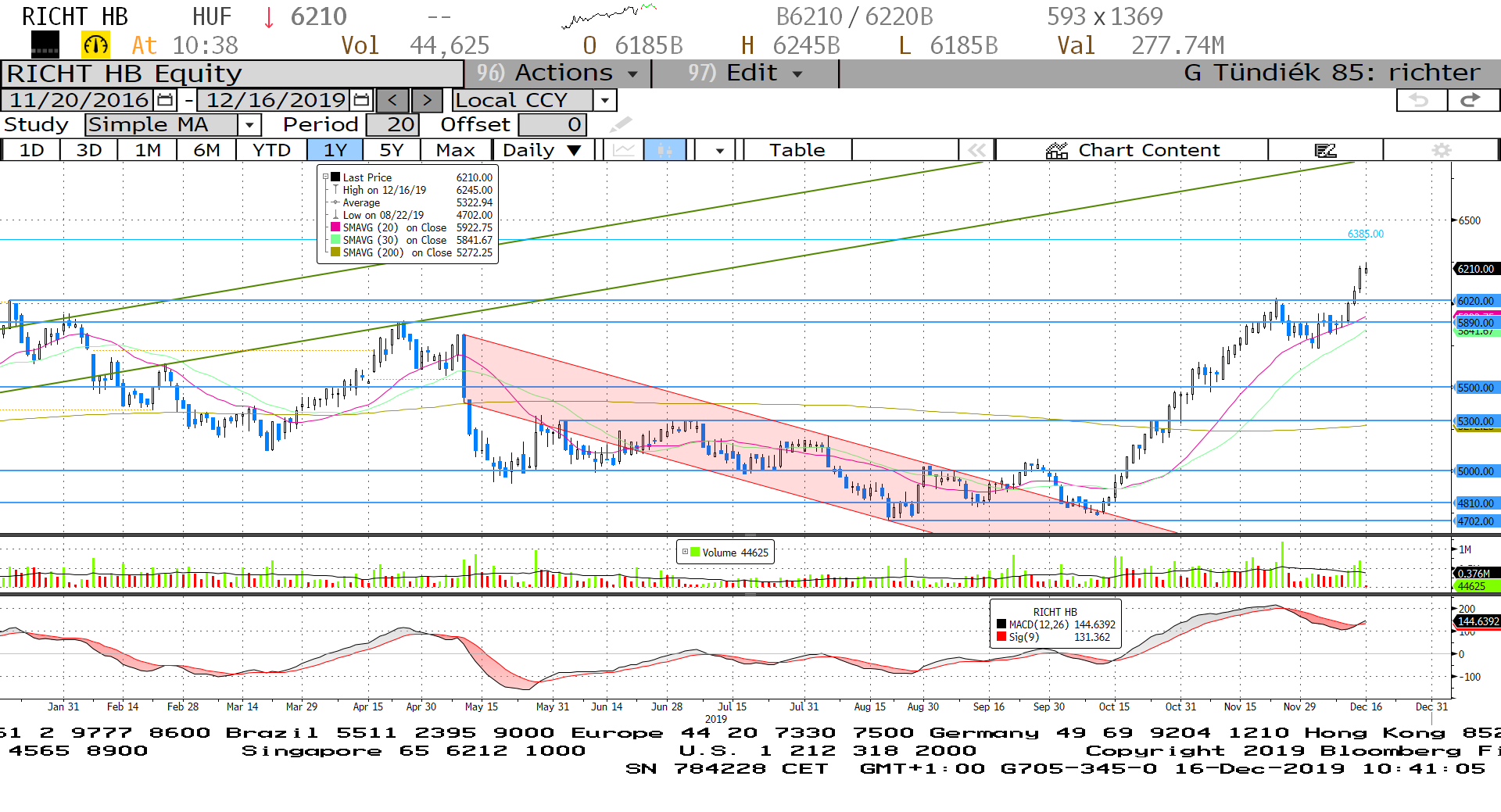Select the 5Y time range tab

point(392,150)
